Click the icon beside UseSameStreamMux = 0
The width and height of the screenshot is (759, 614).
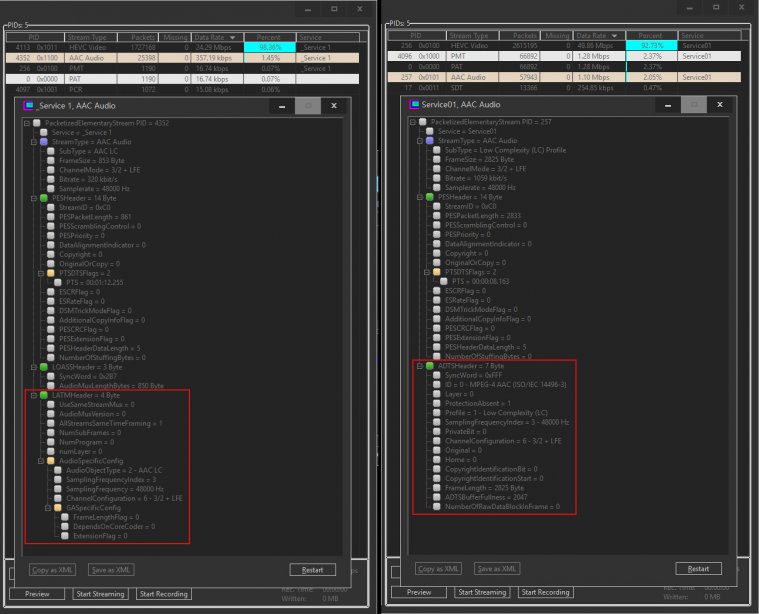coord(51,404)
